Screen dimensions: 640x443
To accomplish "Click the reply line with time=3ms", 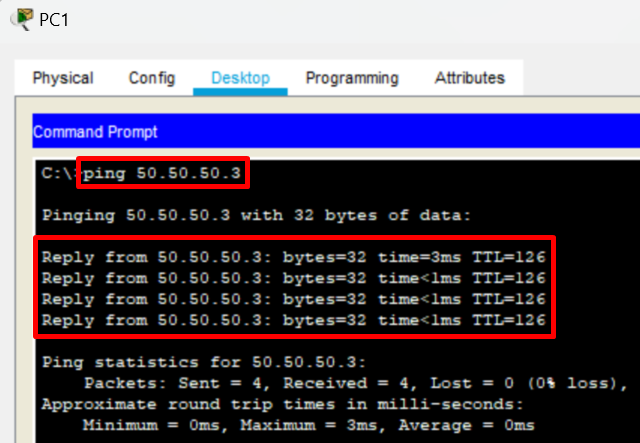I will pos(293,257).
